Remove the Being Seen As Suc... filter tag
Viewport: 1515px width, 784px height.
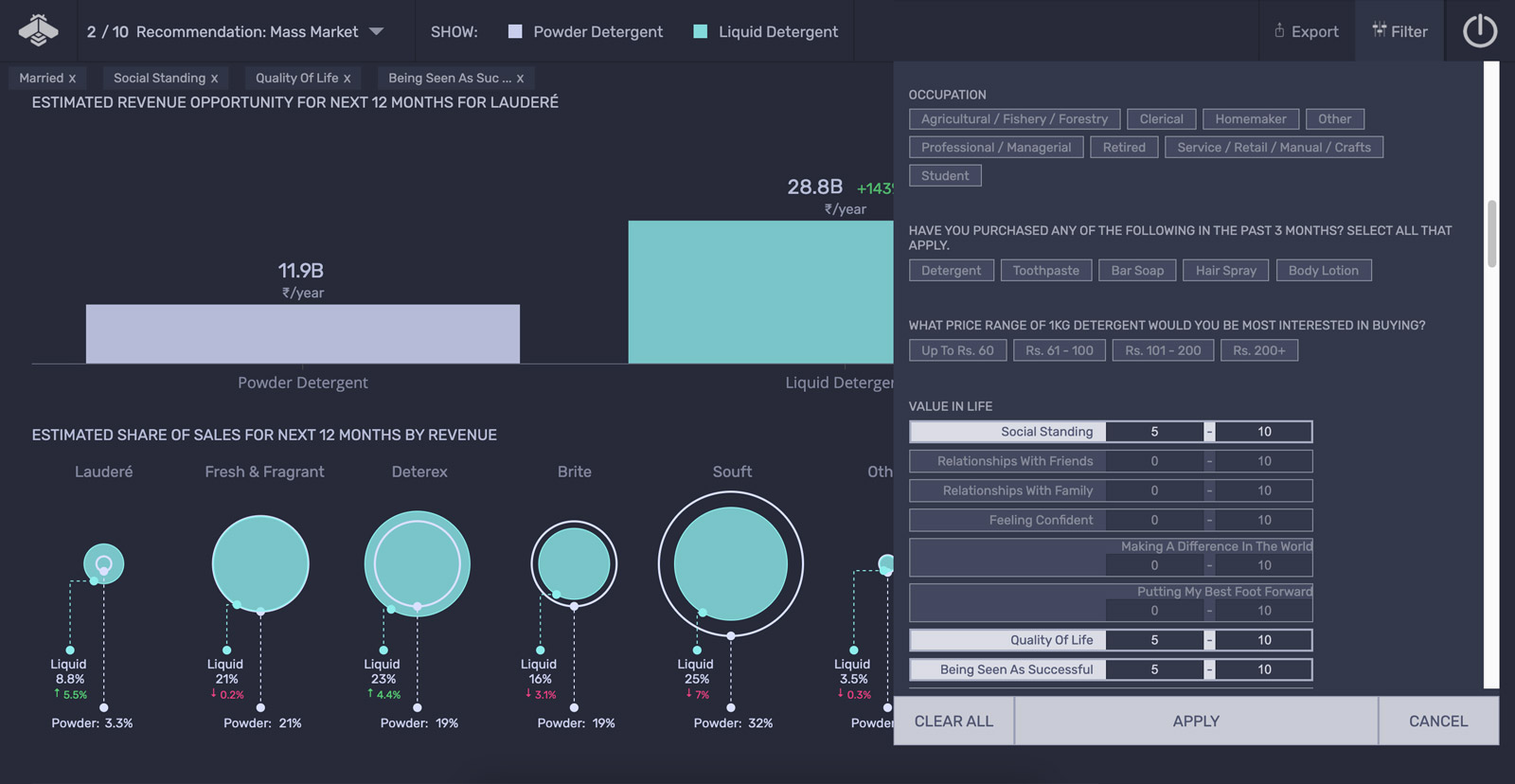[x=520, y=79]
